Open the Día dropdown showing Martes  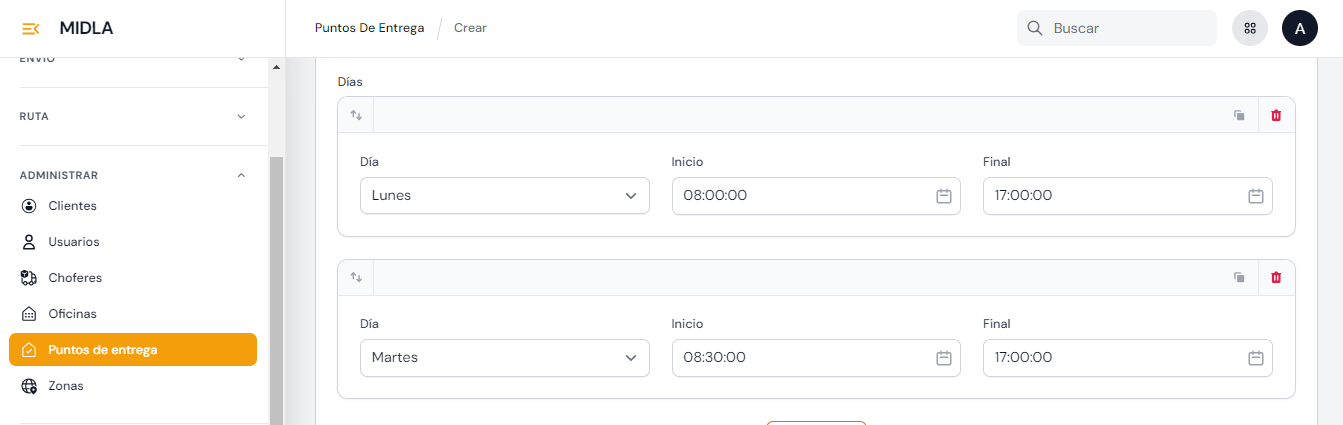click(504, 358)
